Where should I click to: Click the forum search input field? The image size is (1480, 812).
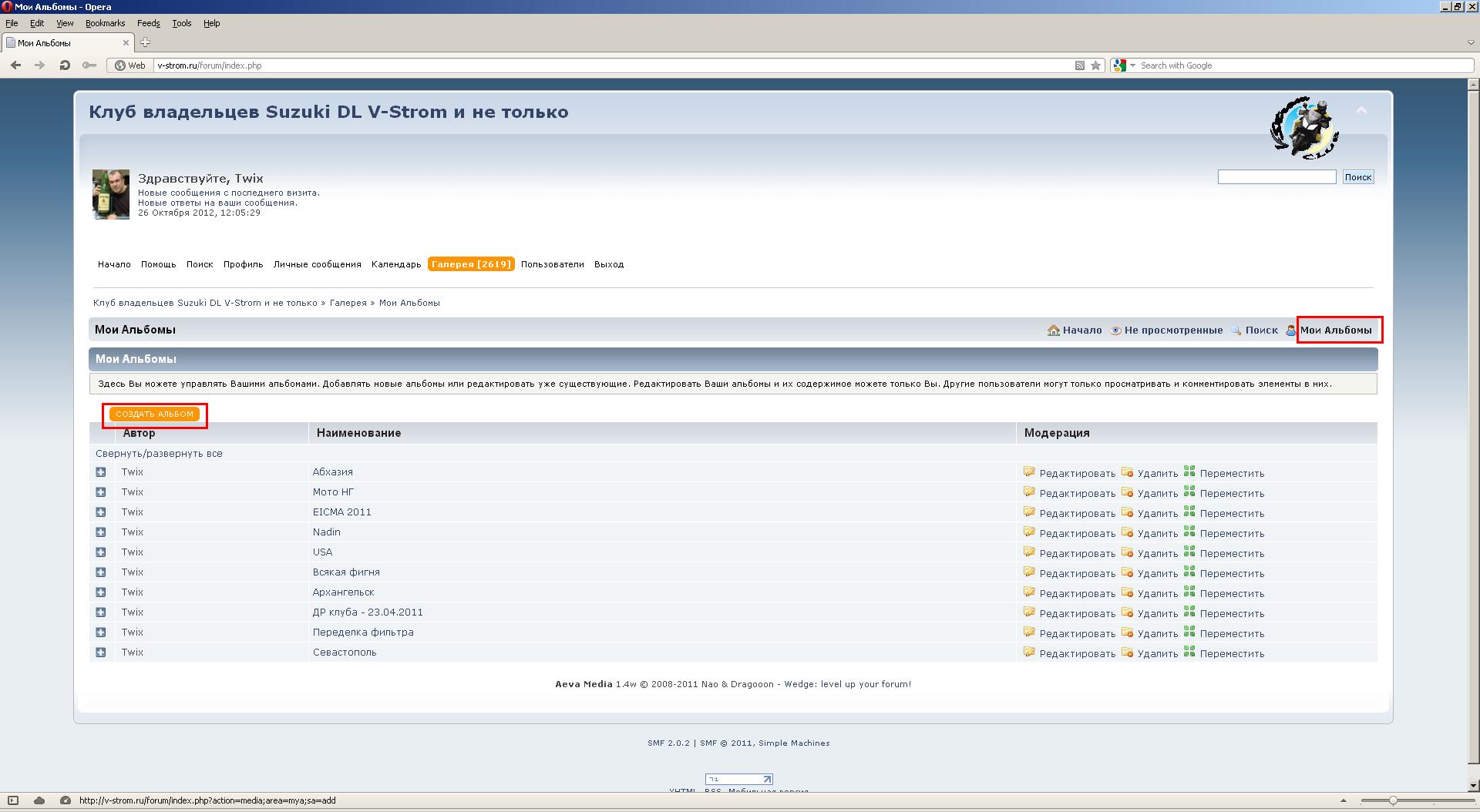pos(1276,177)
